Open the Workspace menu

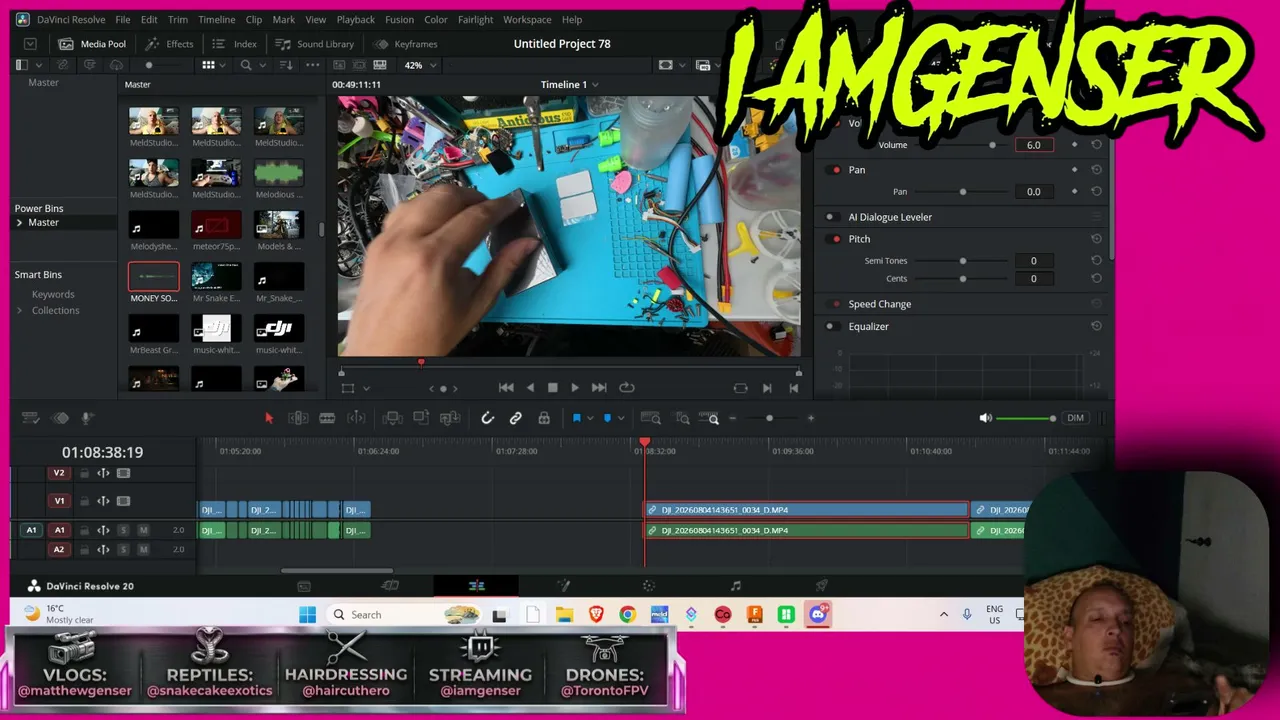click(x=527, y=20)
